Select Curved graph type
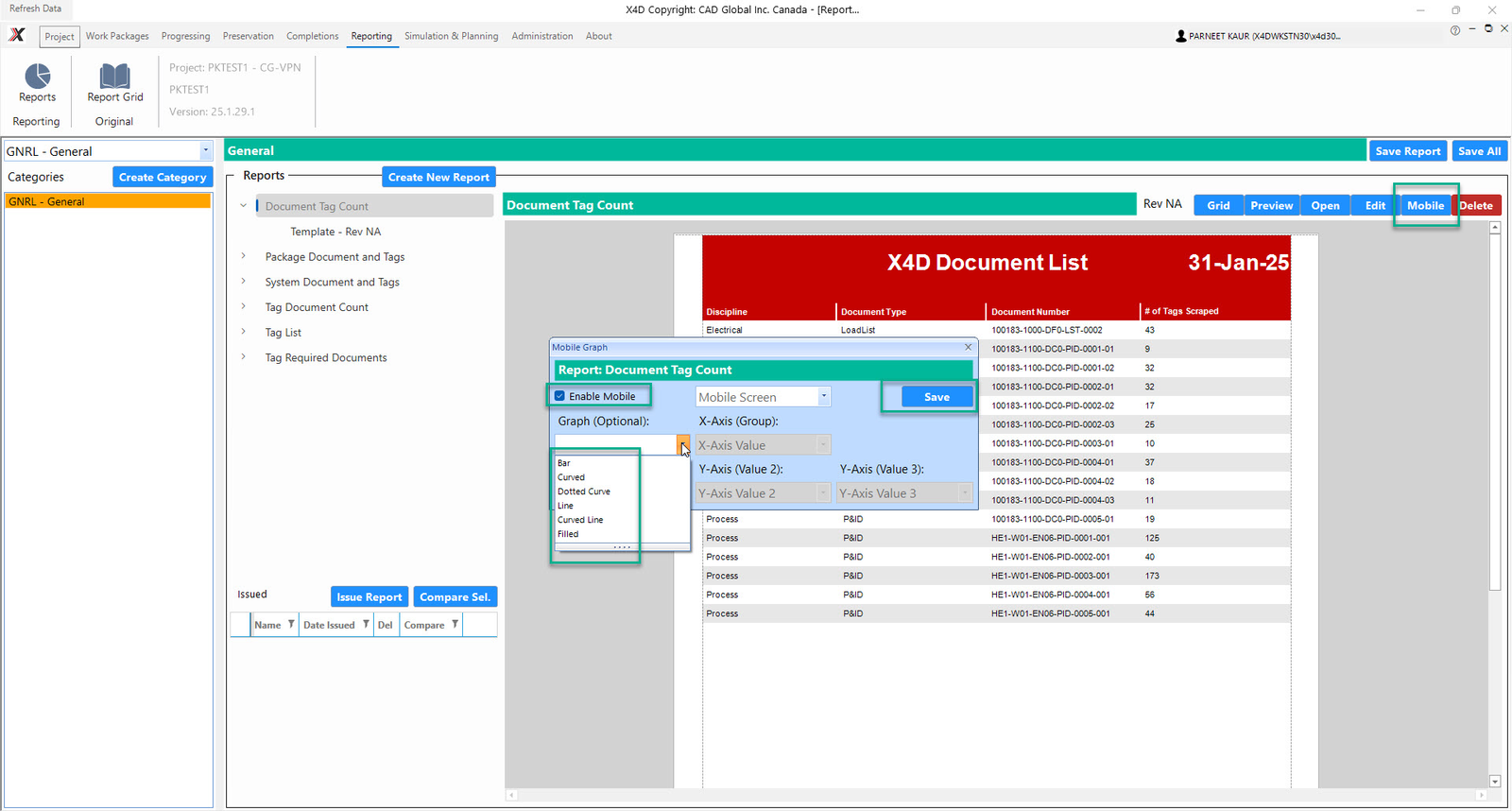 tap(571, 477)
